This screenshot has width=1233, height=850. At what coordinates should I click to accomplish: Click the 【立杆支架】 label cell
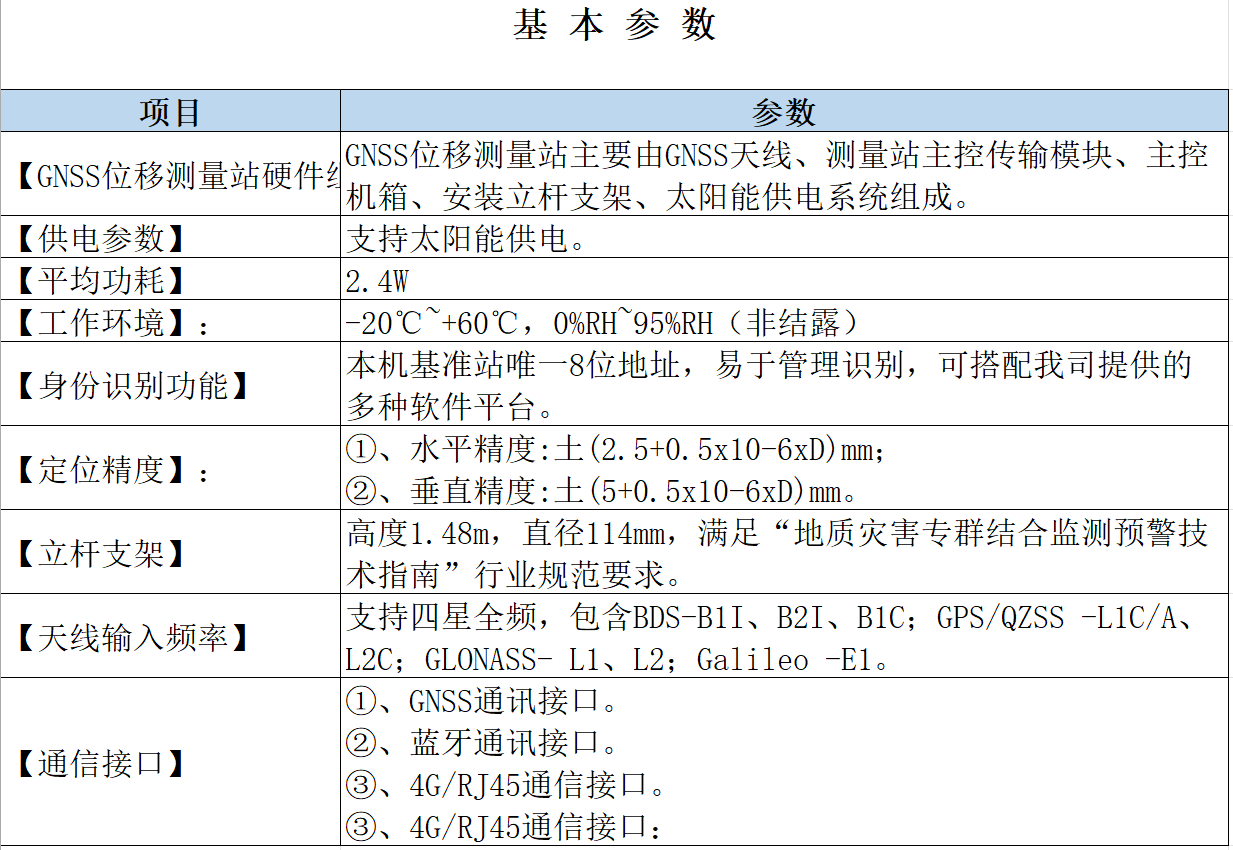pyautogui.click(x=170, y=553)
